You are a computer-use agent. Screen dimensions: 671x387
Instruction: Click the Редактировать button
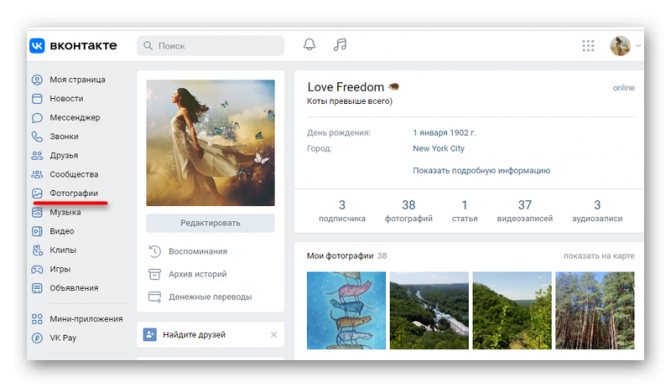[x=210, y=223]
